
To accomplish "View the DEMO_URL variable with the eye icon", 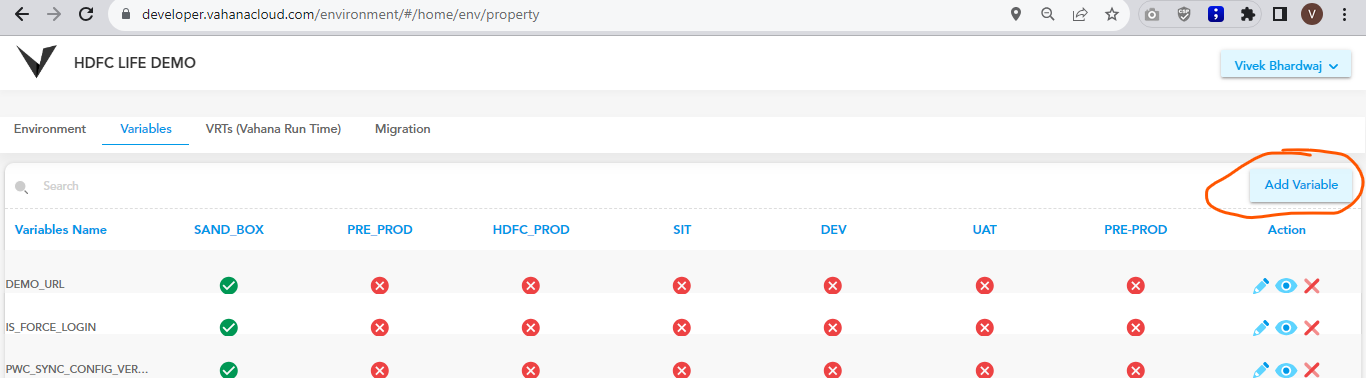I will pyautogui.click(x=1286, y=286).
